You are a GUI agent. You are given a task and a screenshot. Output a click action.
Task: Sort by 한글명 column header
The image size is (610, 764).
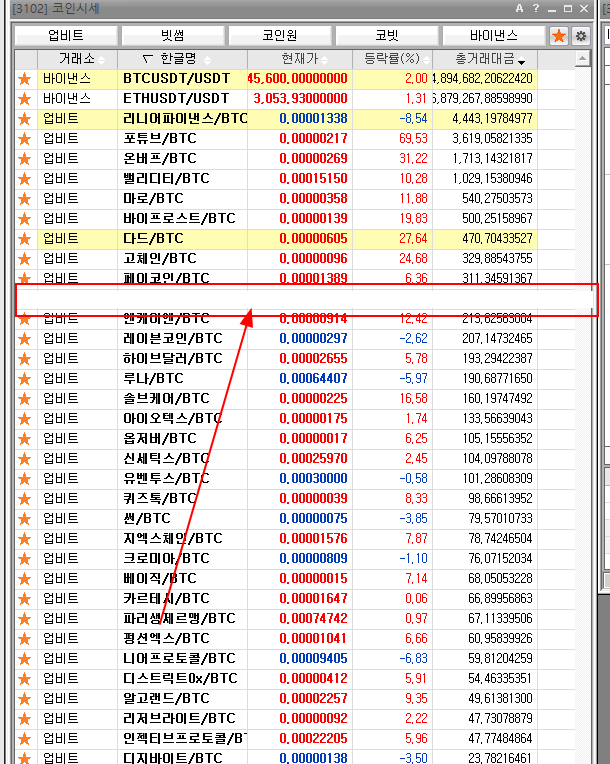182,59
